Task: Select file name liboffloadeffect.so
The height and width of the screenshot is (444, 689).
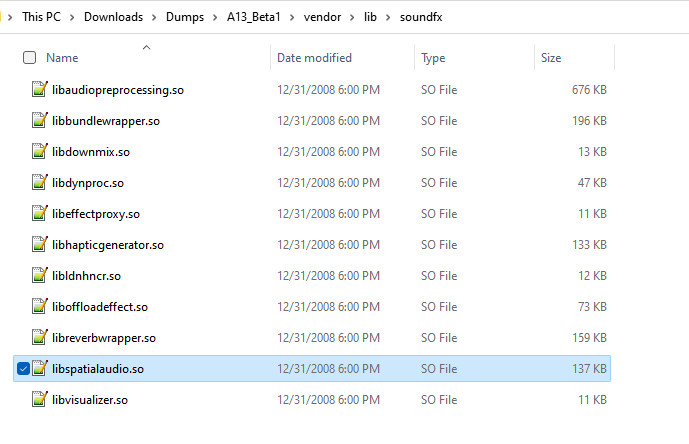Action: click(100, 306)
